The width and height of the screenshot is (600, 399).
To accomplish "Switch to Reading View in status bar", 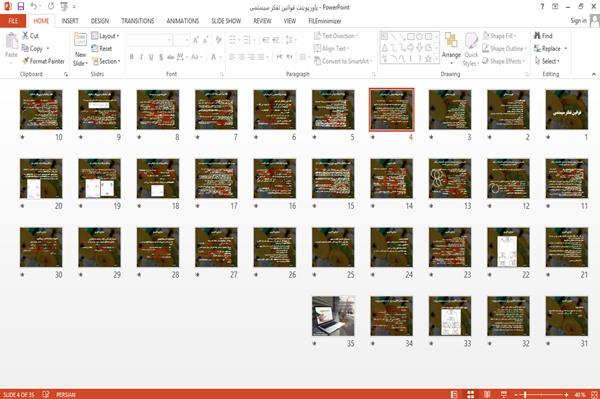I will [487, 394].
